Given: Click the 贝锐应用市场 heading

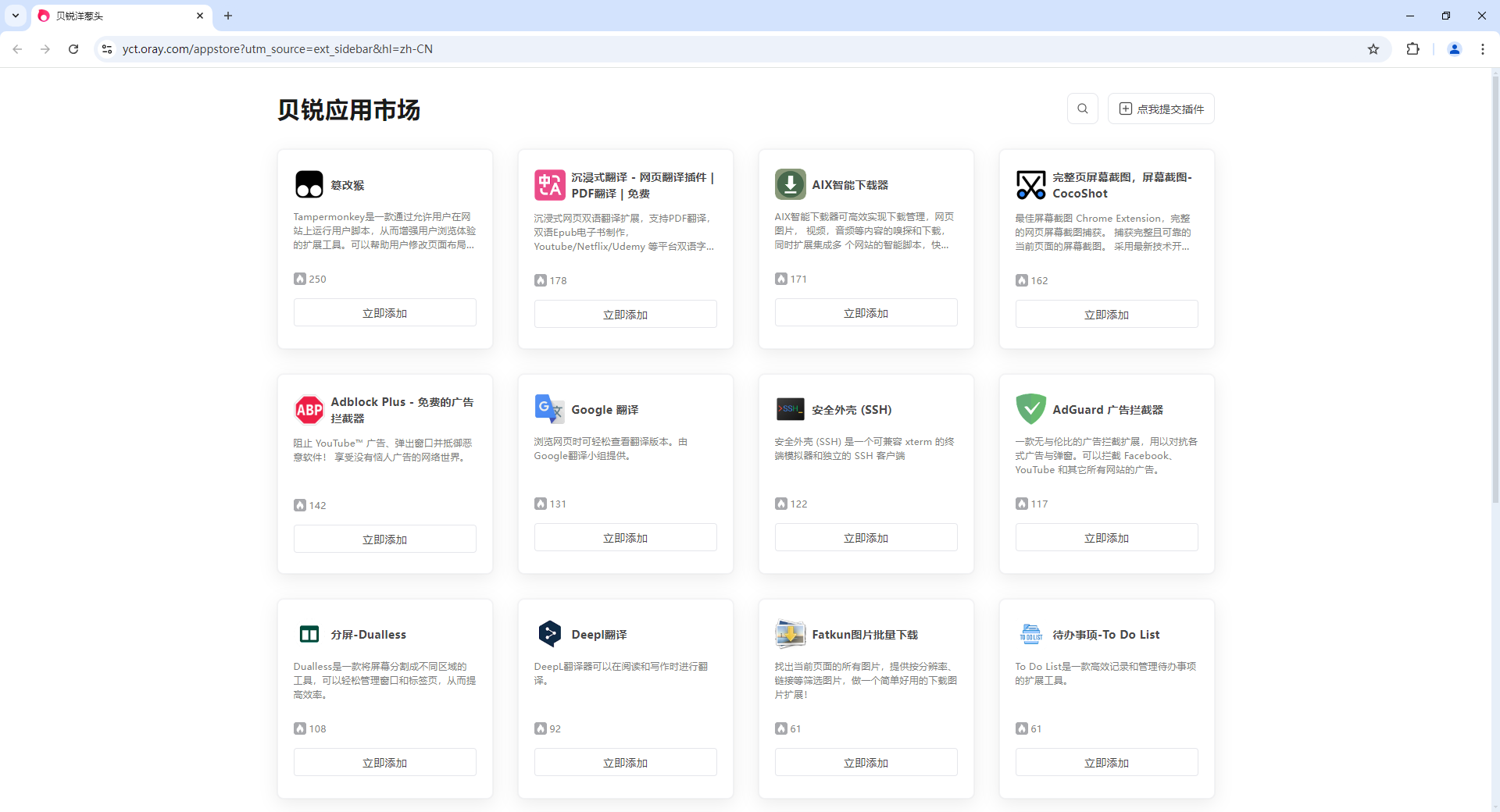Looking at the screenshot, I should [x=349, y=110].
